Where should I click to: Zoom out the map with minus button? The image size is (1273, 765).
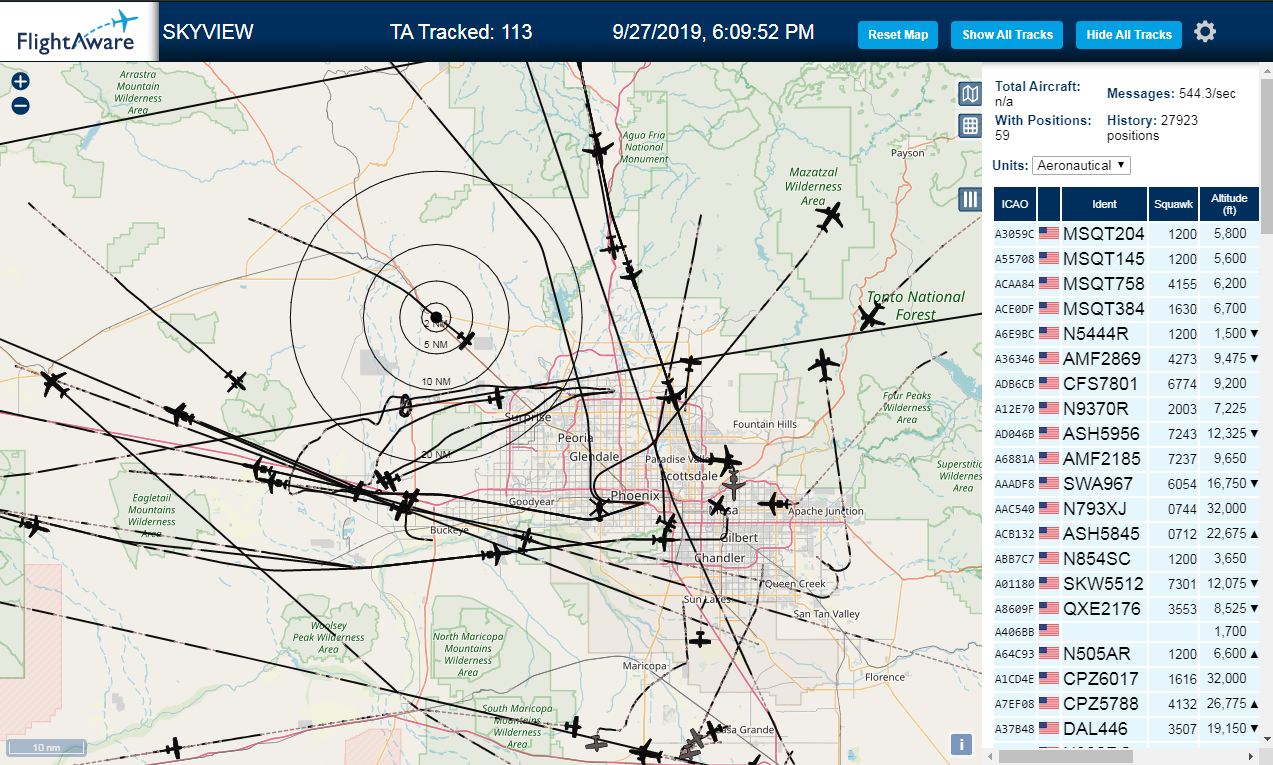(20, 106)
